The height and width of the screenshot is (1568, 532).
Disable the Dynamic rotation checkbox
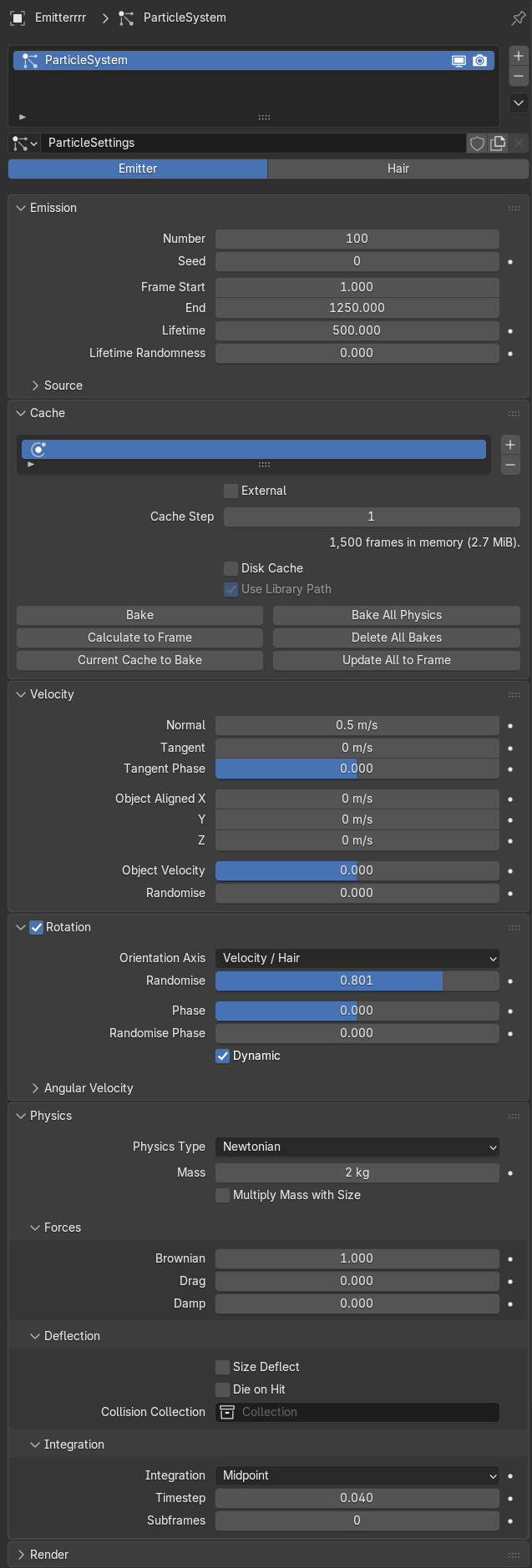[223, 1056]
